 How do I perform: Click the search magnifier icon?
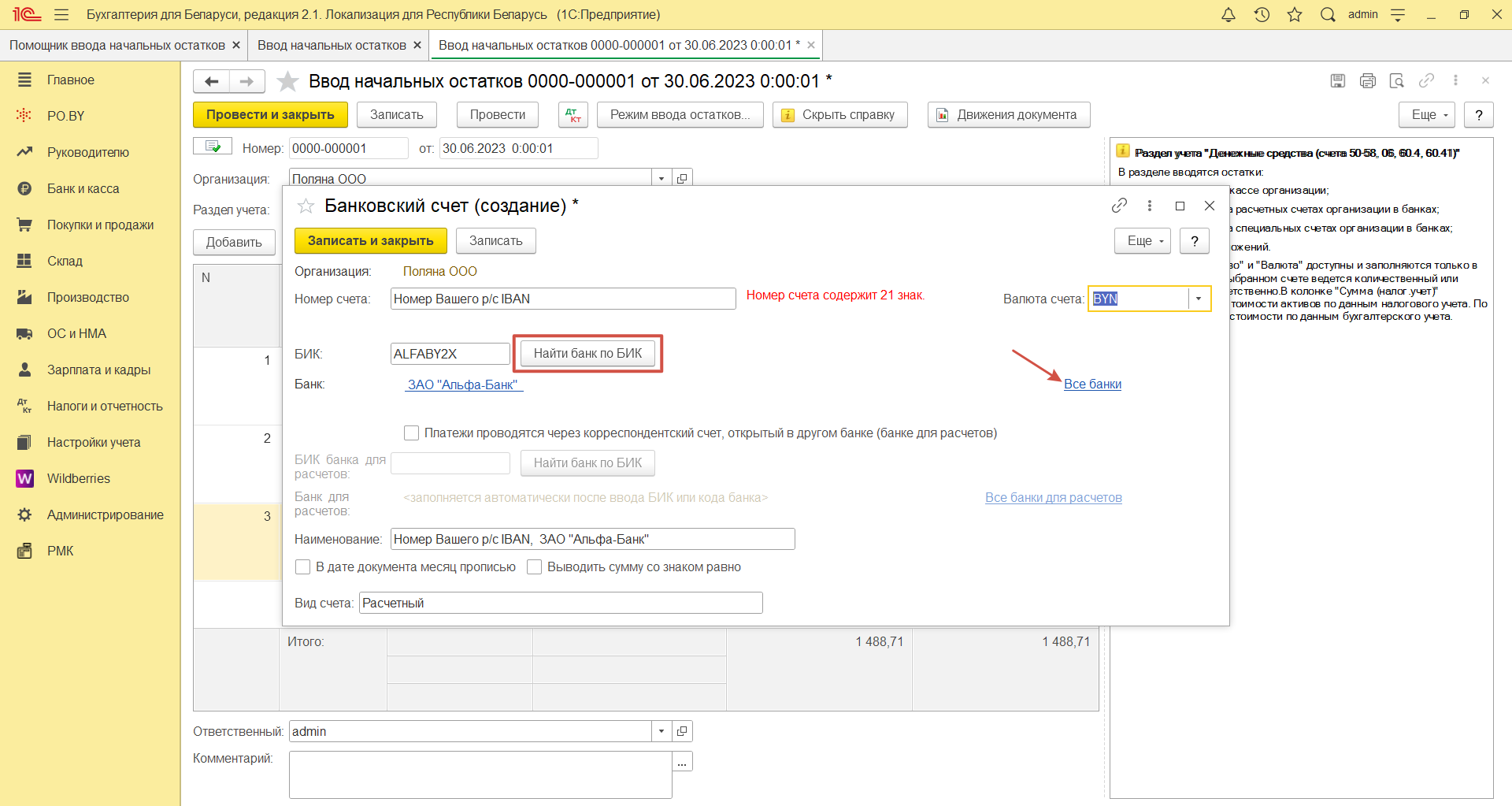[x=1328, y=15]
